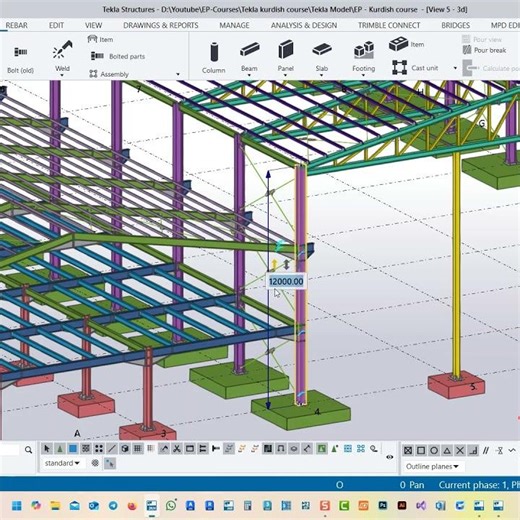Viewport: 520px width, 520px height.
Task: Open Photoshop from the taskbar
Action: point(383,506)
